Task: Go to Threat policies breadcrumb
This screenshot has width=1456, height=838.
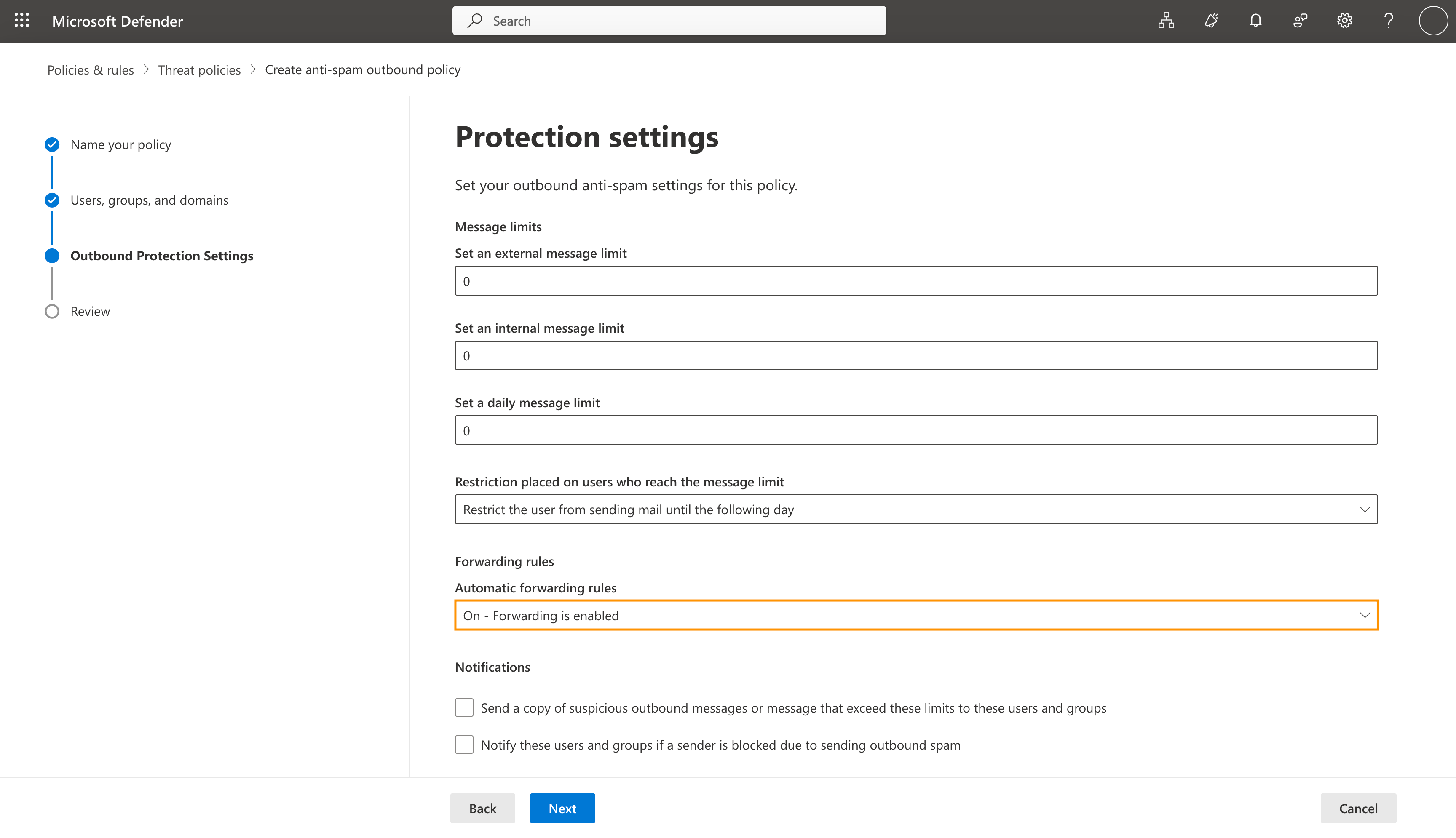Action: click(x=199, y=69)
